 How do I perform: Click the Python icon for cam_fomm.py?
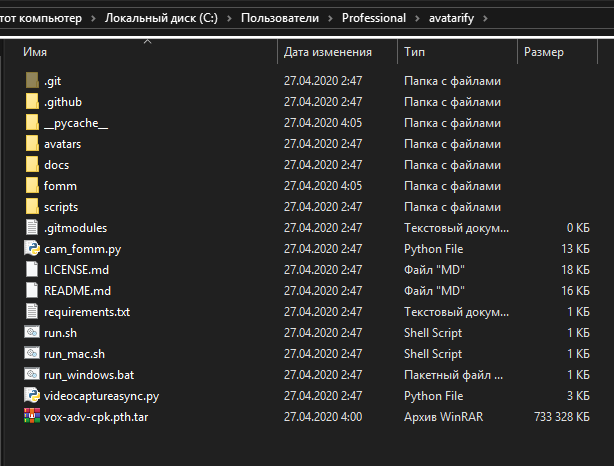[32, 249]
